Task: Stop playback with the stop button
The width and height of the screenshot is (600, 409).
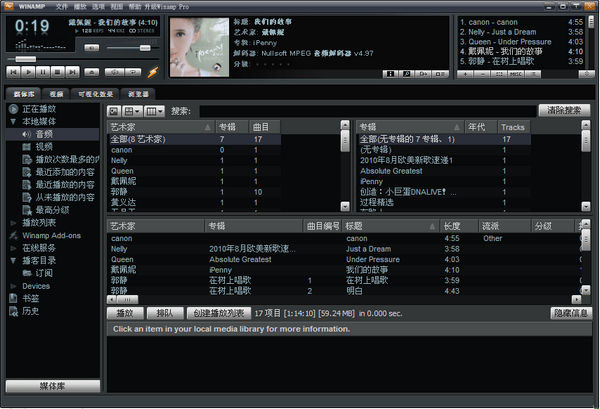Action: click(58, 72)
